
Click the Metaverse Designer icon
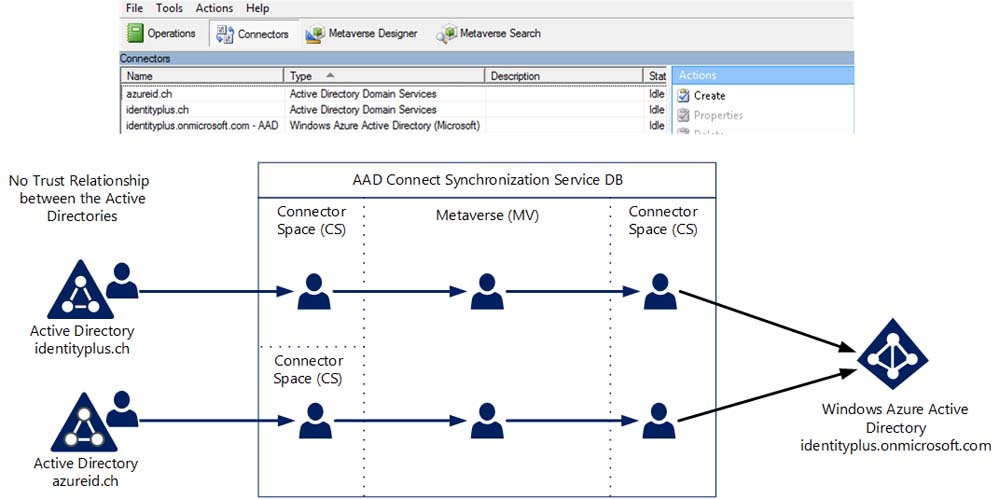pos(314,34)
